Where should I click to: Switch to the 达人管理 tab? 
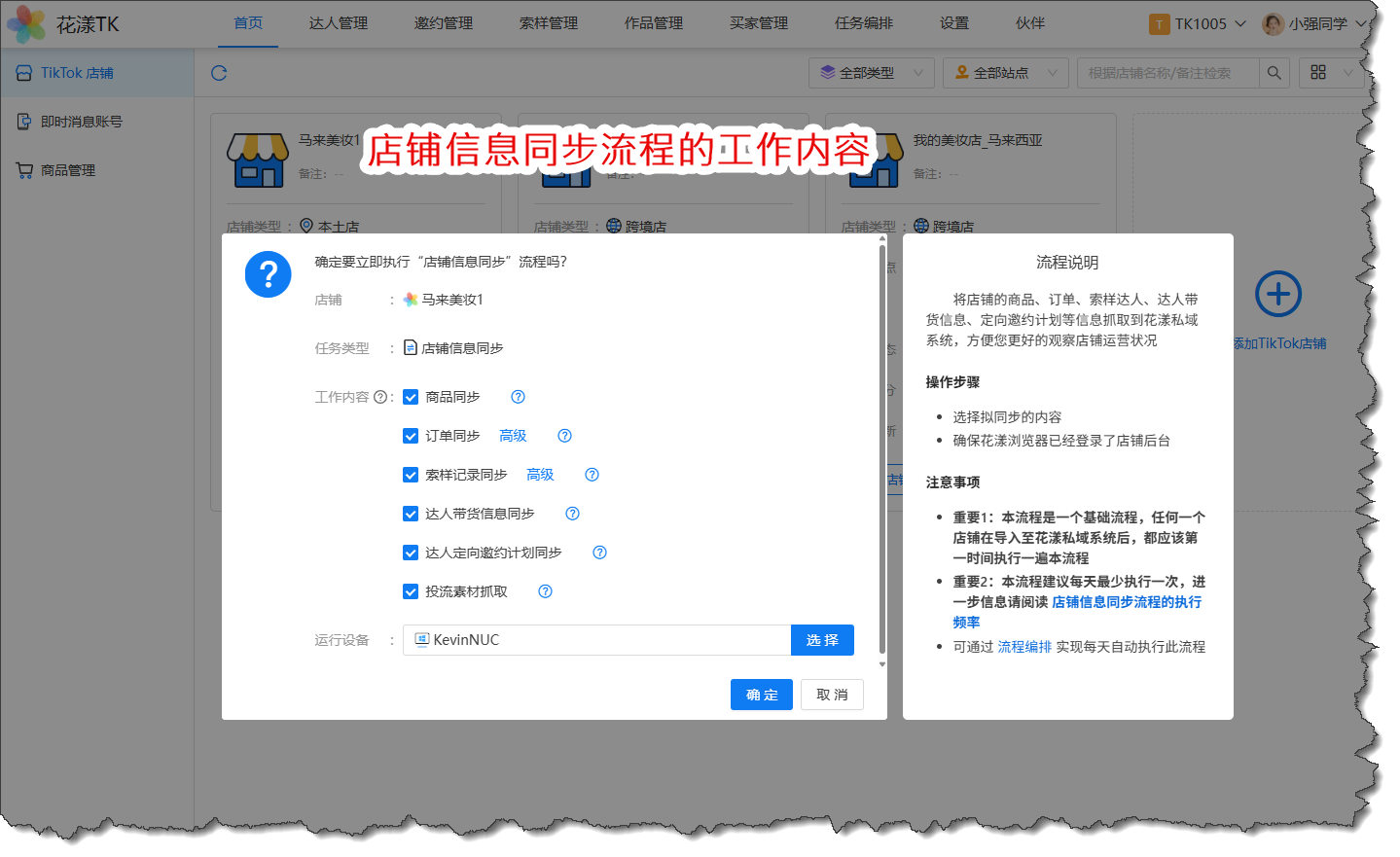[x=339, y=23]
